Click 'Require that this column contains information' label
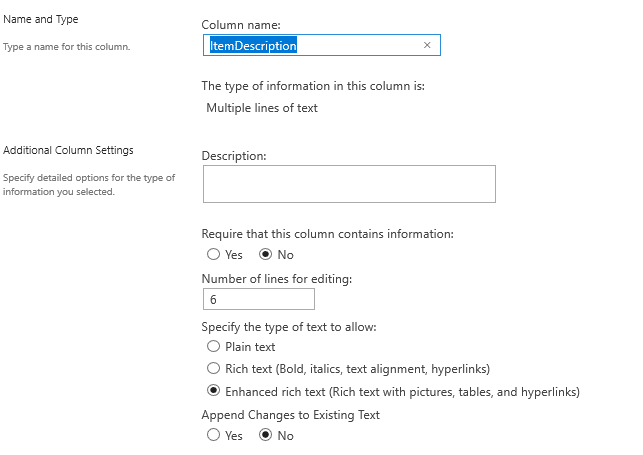The image size is (643, 455). tap(327, 234)
